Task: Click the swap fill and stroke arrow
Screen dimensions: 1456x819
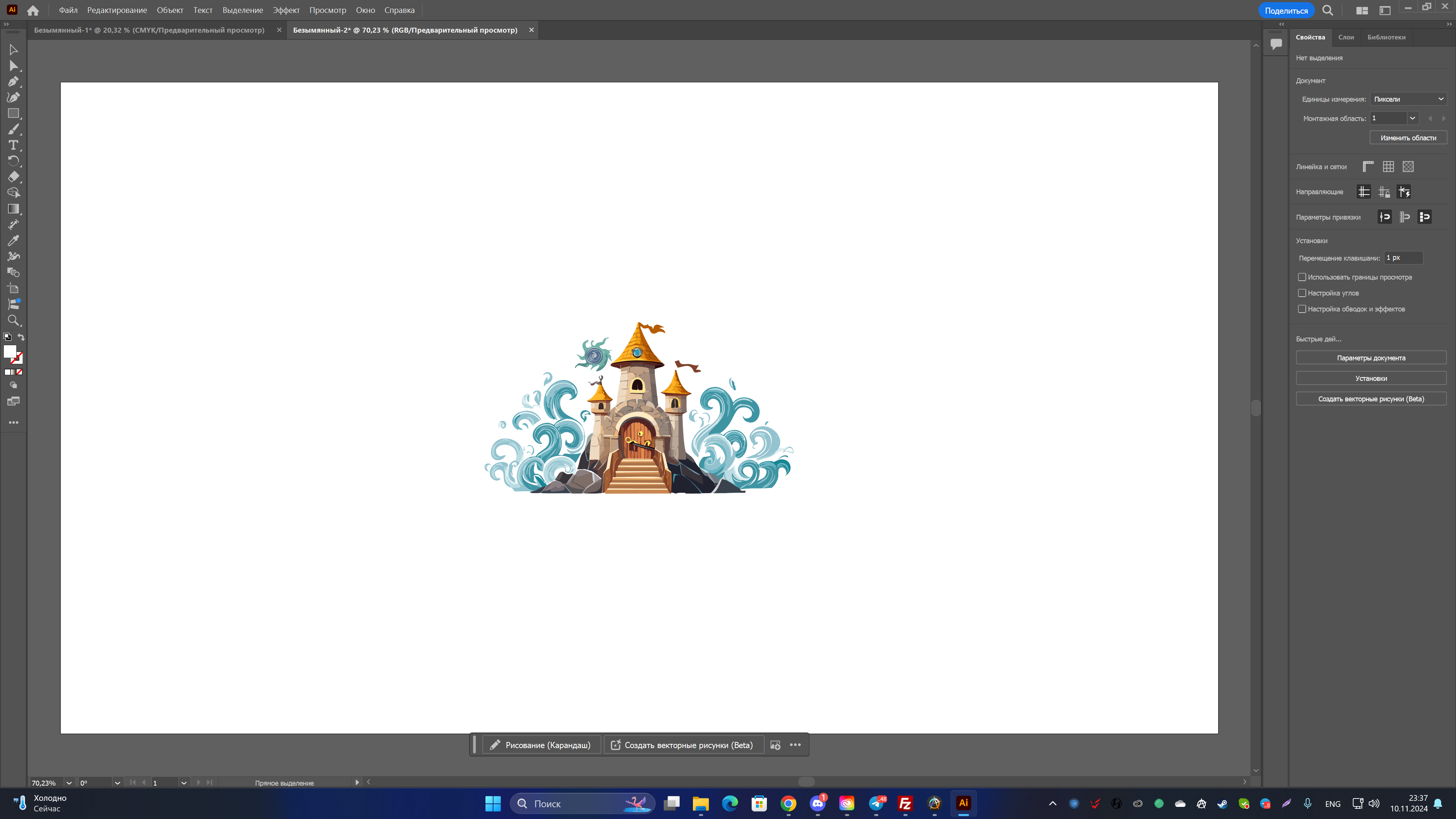Action: point(21,337)
